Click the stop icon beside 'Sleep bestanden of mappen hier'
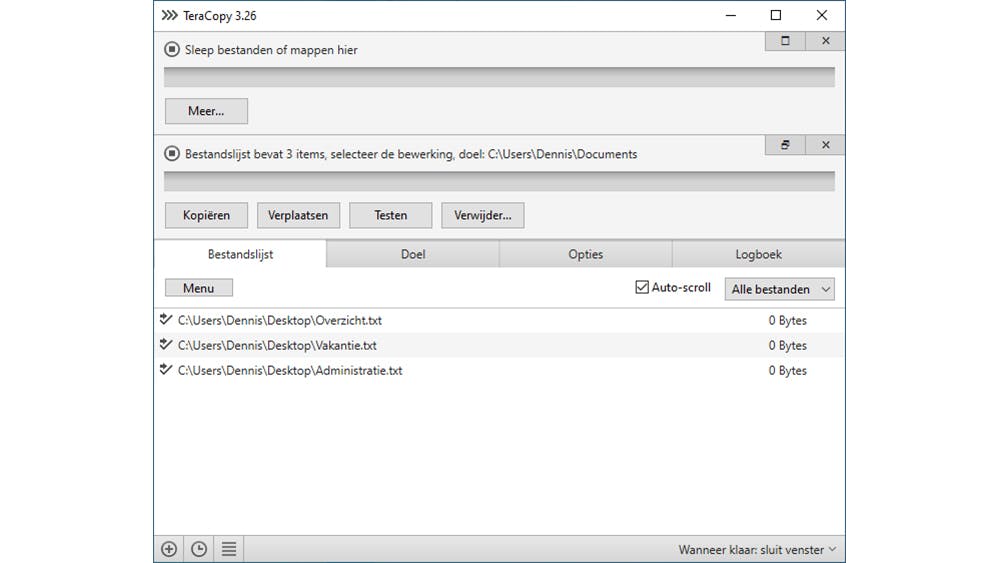This screenshot has height=563, width=1000. click(172, 49)
